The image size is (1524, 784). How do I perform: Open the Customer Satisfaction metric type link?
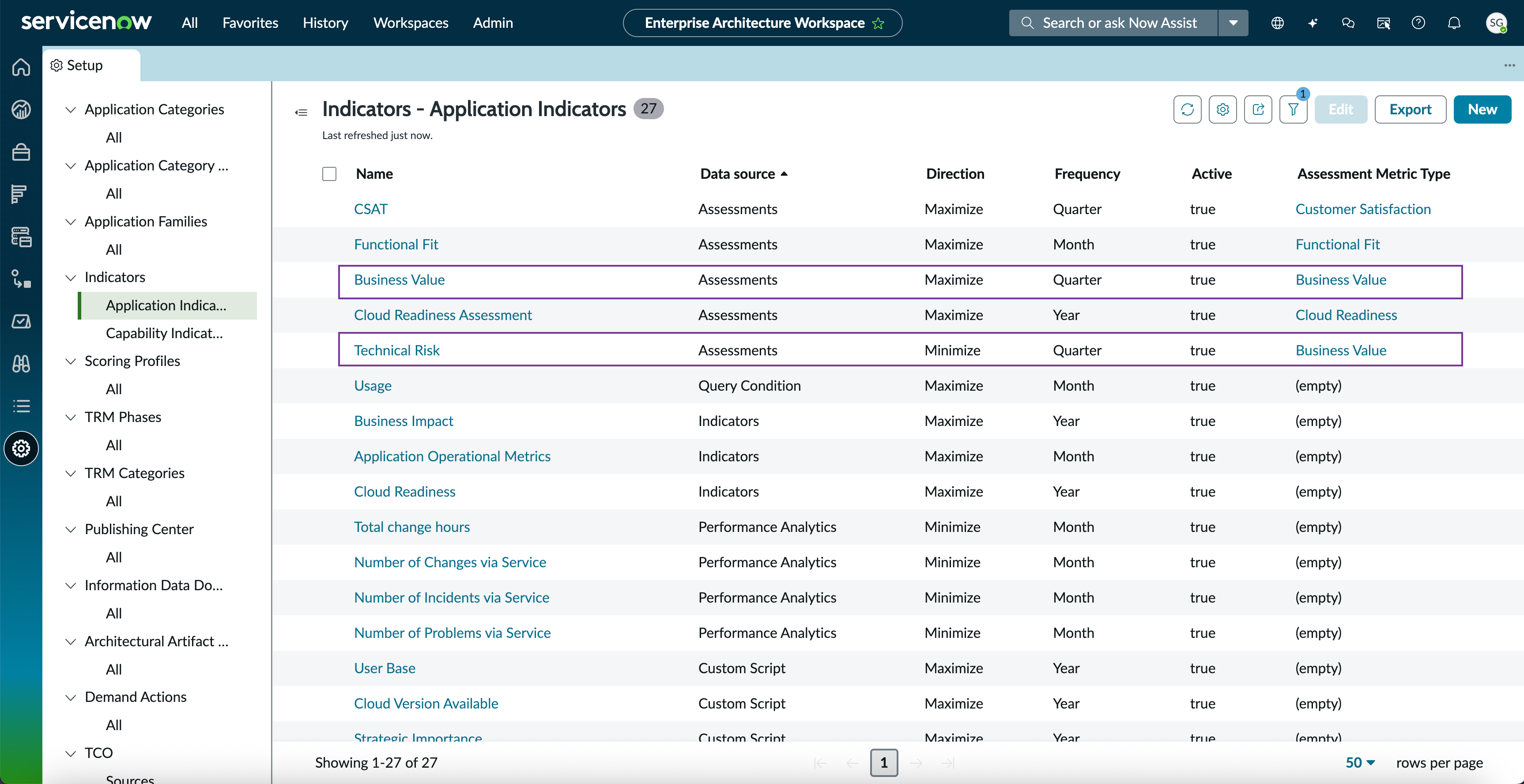coord(1363,209)
